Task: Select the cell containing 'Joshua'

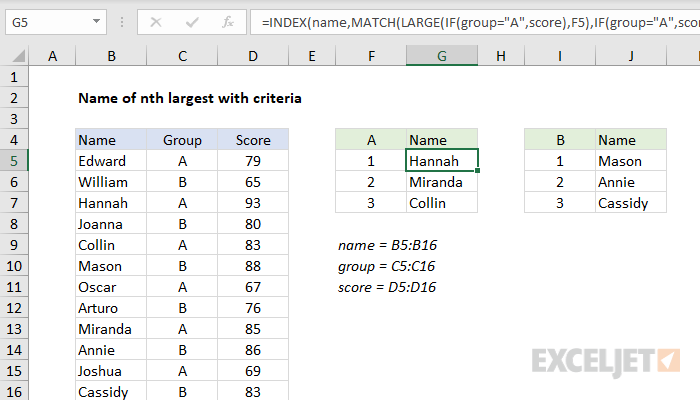Action: tap(111, 371)
